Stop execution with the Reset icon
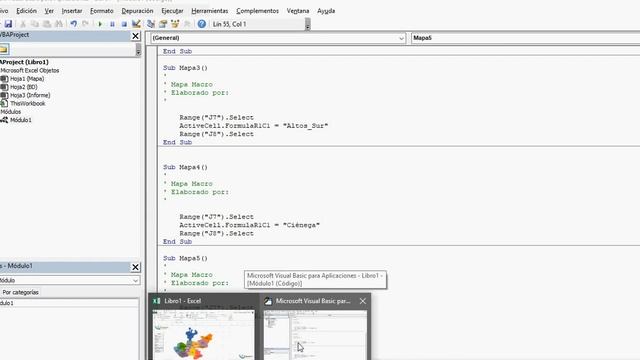 (124, 24)
